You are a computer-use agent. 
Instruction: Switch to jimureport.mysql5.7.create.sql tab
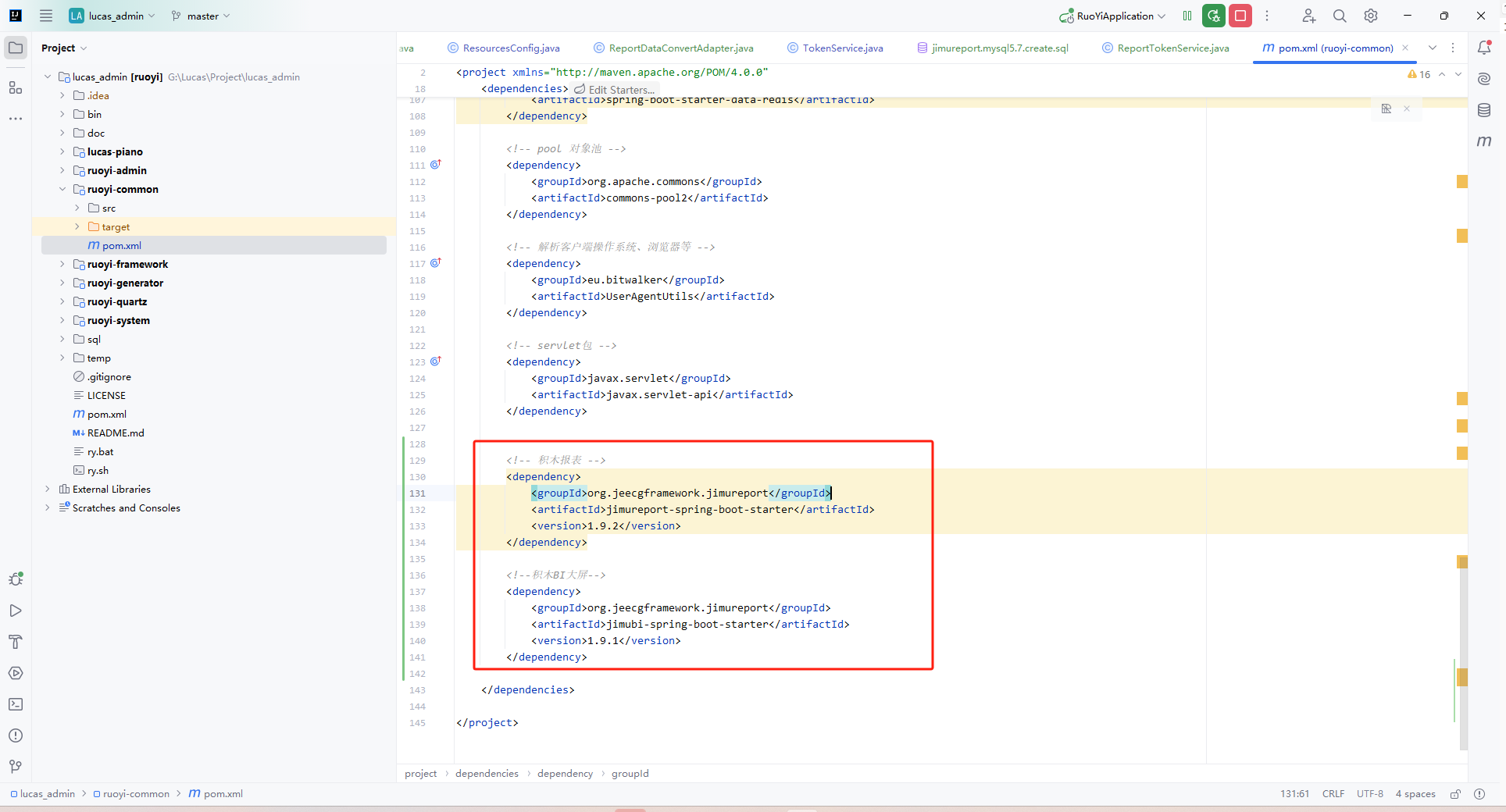coord(993,48)
